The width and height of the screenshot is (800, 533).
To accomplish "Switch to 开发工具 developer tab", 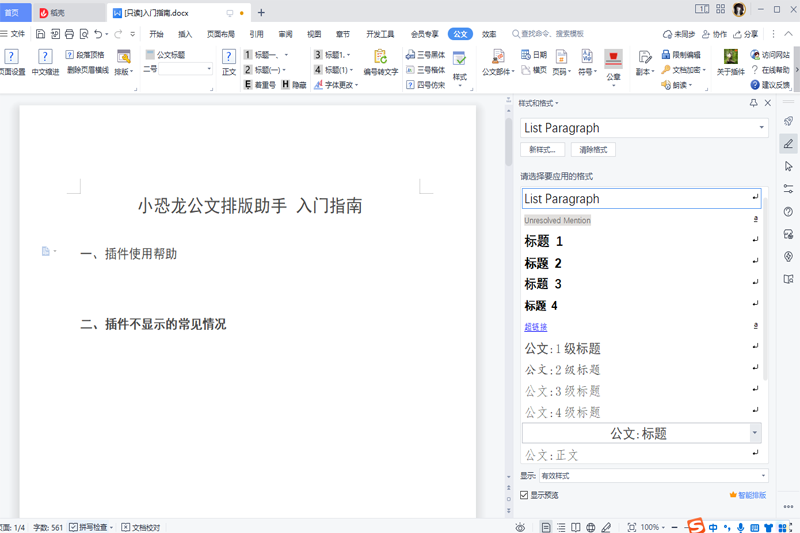I will [380, 34].
